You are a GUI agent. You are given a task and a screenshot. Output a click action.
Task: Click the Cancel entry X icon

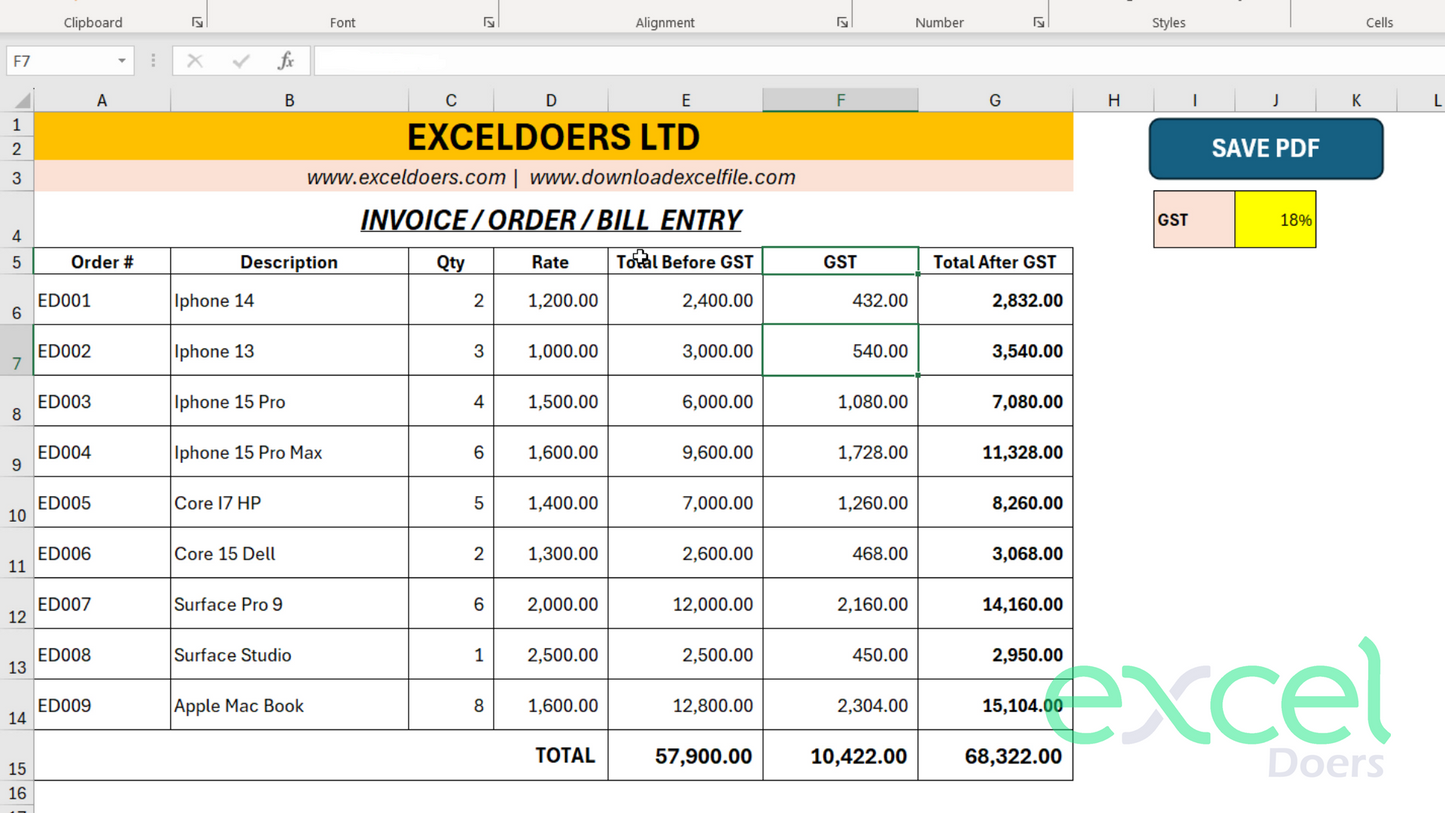(x=195, y=61)
